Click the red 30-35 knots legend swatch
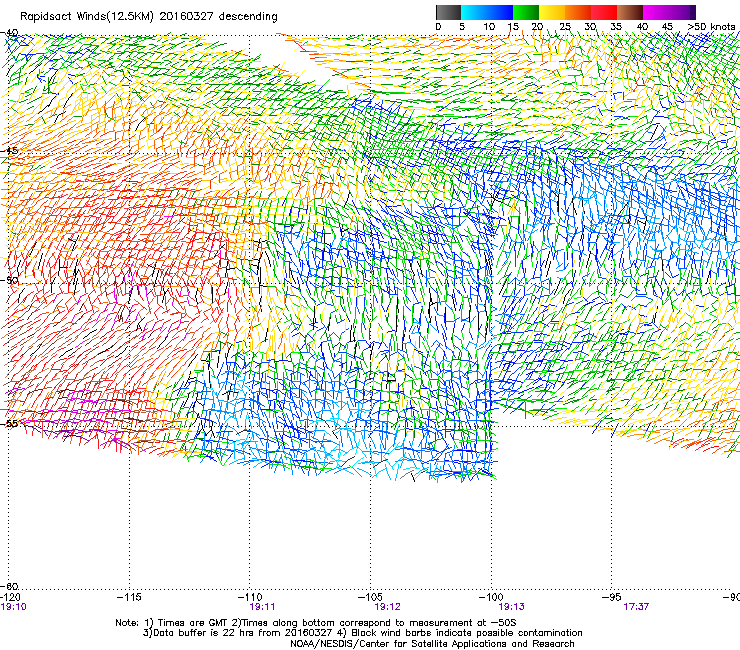Screen dimensions: 740x650 point(604,12)
